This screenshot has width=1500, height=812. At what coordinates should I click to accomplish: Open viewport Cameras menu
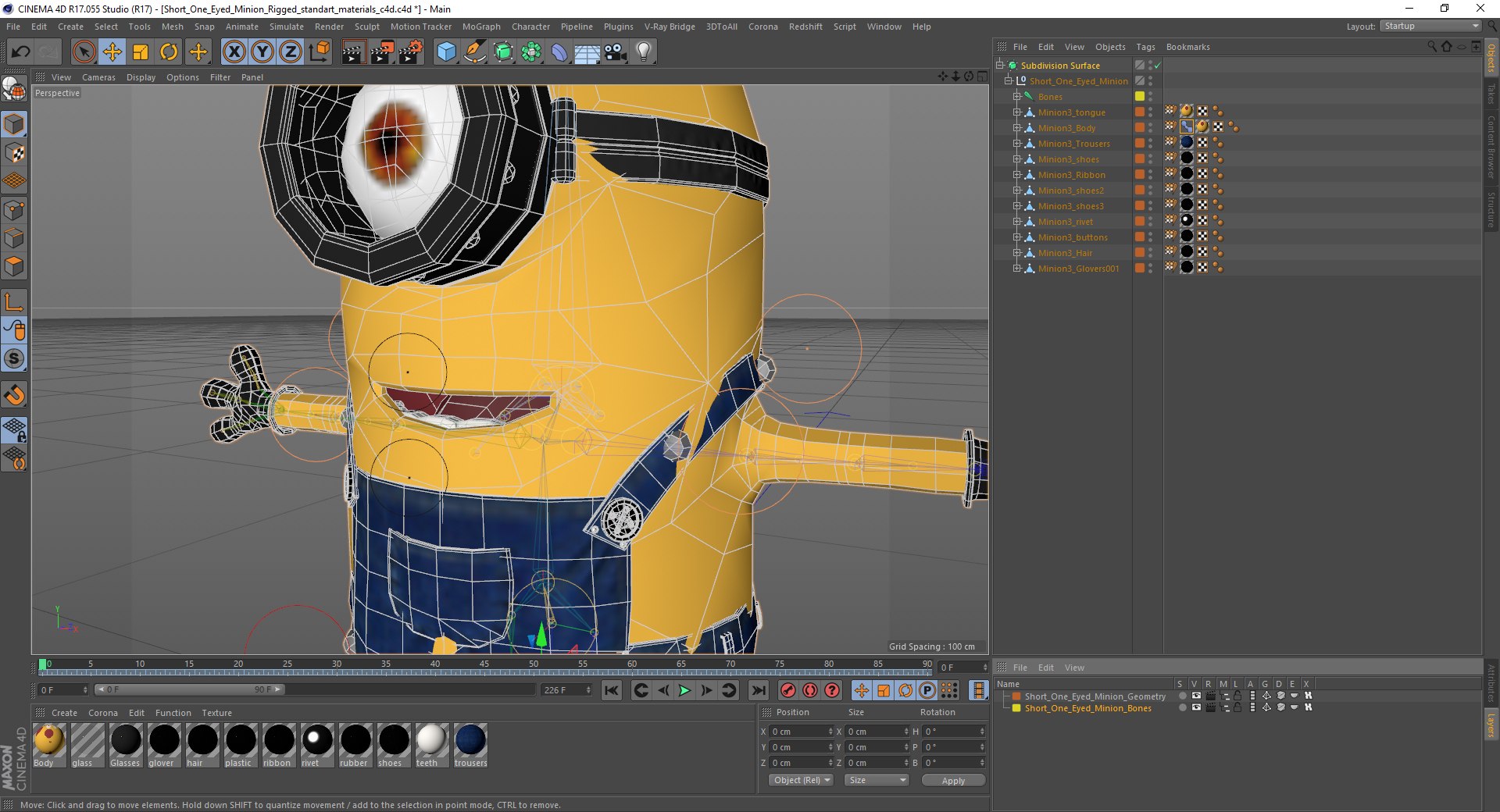tap(98, 77)
